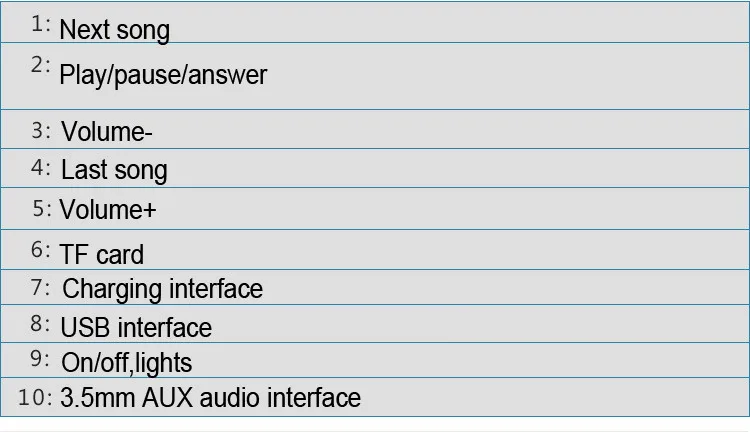750x432 pixels.
Task: Click the 'Volume+' label
Action: [x=108, y=210]
